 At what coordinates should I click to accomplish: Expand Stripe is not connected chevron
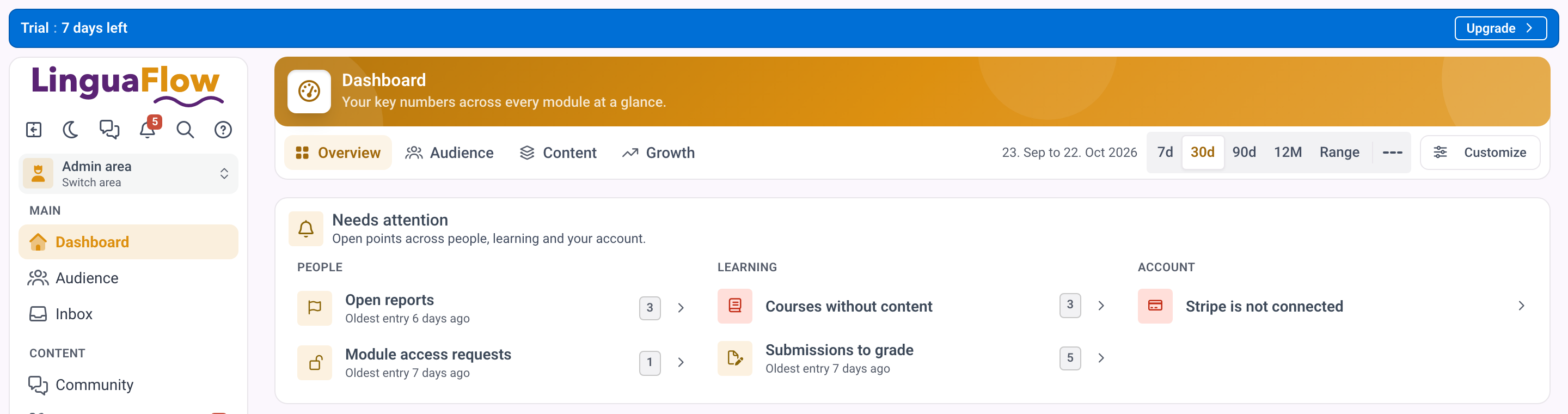tap(1521, 306)
